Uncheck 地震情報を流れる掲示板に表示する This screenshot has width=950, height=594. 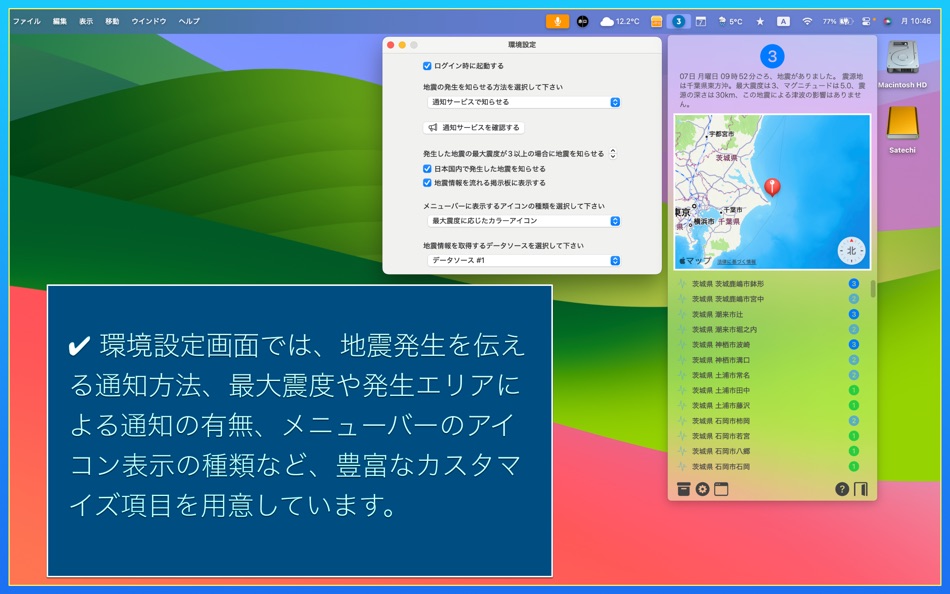click(427, 182)
